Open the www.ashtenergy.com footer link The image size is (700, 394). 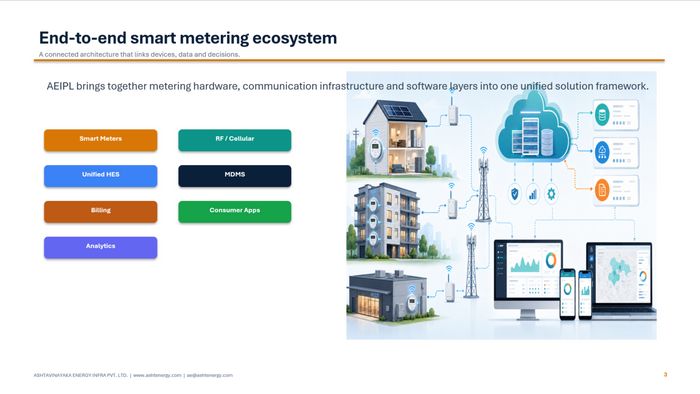[157, 375]
